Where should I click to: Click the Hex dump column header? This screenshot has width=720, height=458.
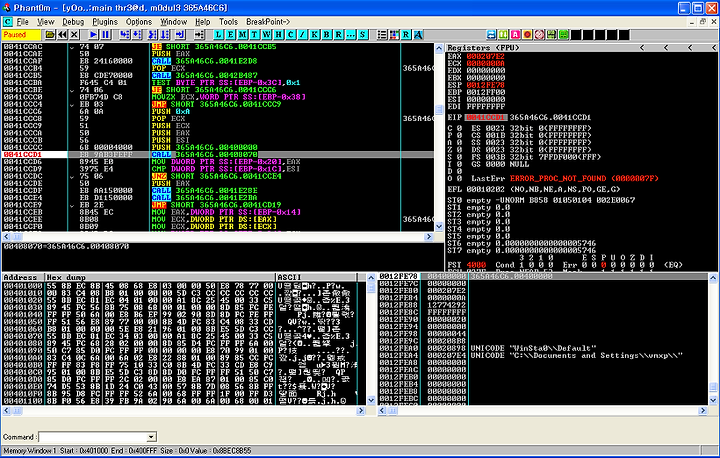[x=160, y=277]
